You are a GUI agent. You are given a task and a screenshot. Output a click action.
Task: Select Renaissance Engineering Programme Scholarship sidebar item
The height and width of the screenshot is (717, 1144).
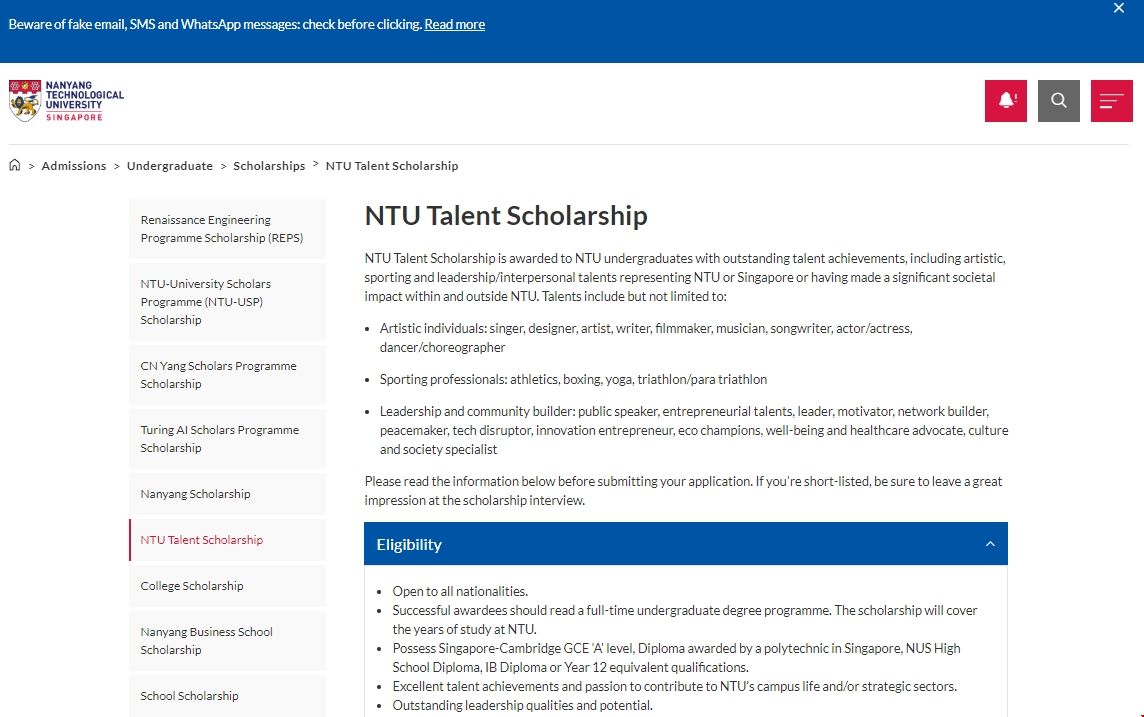tap(221, 229)
